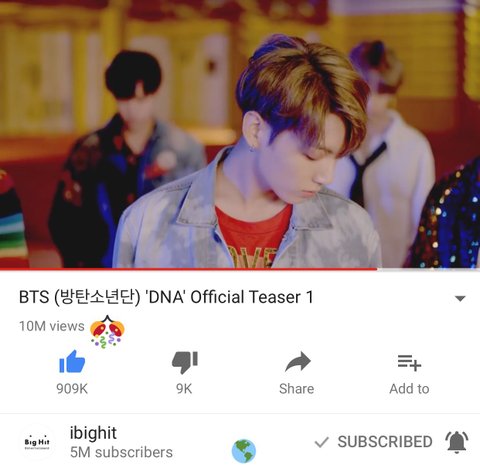
Task: Tap the 5M subscribers text
Action: (x=121, y=453)
